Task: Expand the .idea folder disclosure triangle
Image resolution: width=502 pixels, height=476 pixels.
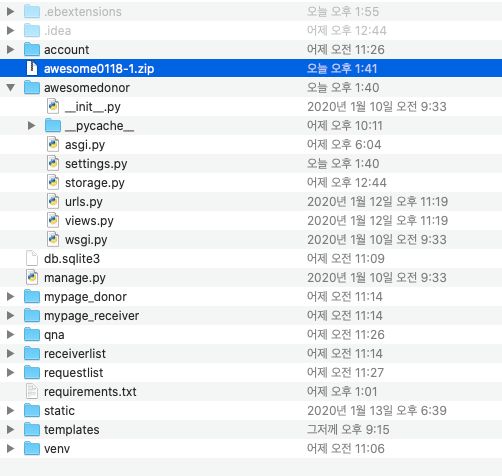Action: click(11, 31)
